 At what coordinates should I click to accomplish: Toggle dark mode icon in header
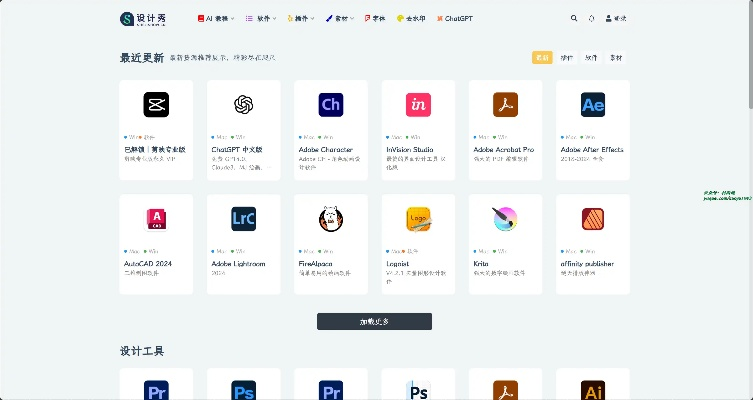591,18
